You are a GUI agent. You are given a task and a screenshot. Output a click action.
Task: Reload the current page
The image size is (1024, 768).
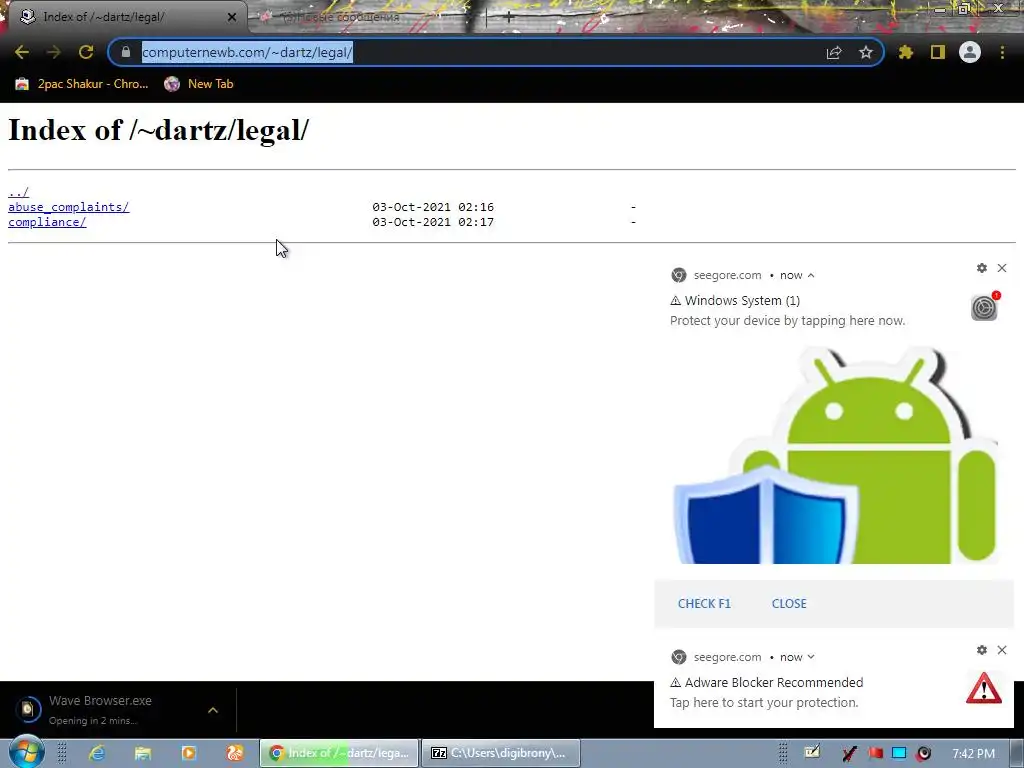coord(86,52)
